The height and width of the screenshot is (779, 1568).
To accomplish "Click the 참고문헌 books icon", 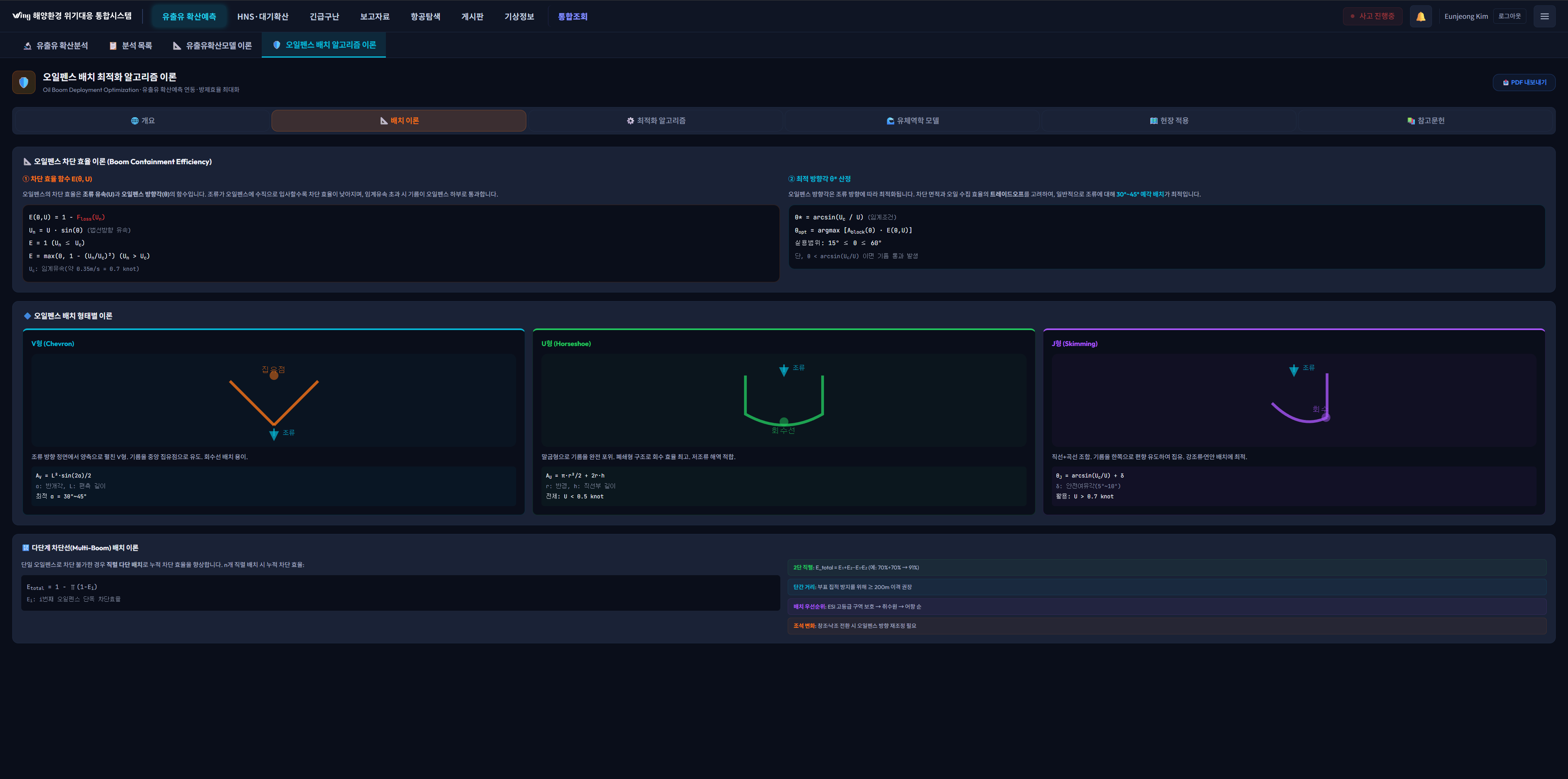I will (1410, 121).
